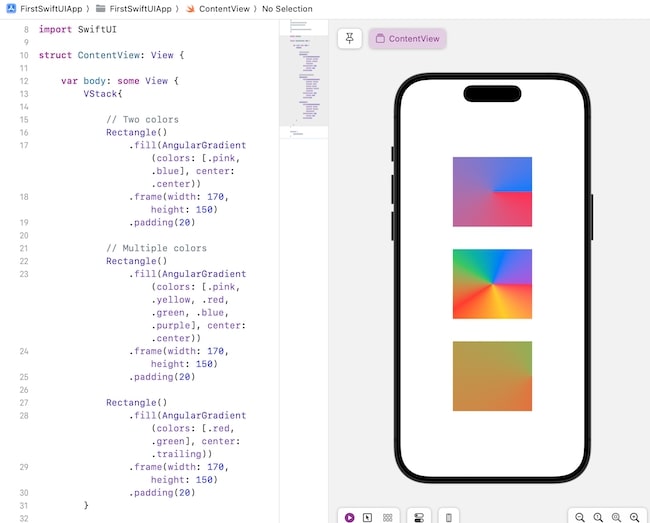Zoom canvas to fit
This screenshot has width=650, height=523.
[616, 517]
